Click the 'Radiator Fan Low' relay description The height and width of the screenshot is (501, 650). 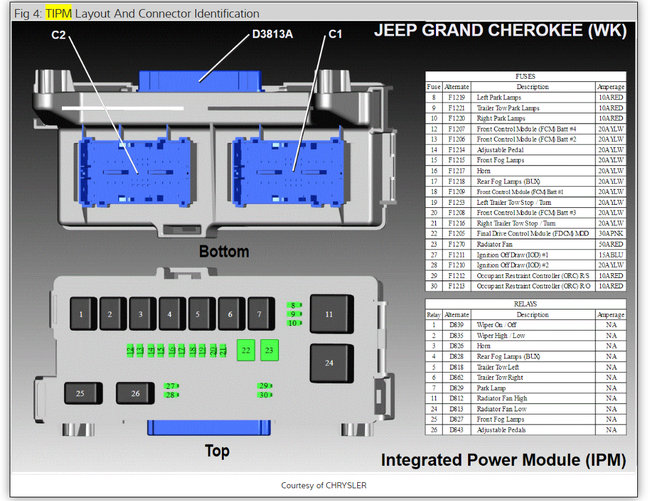pos(501,409)
